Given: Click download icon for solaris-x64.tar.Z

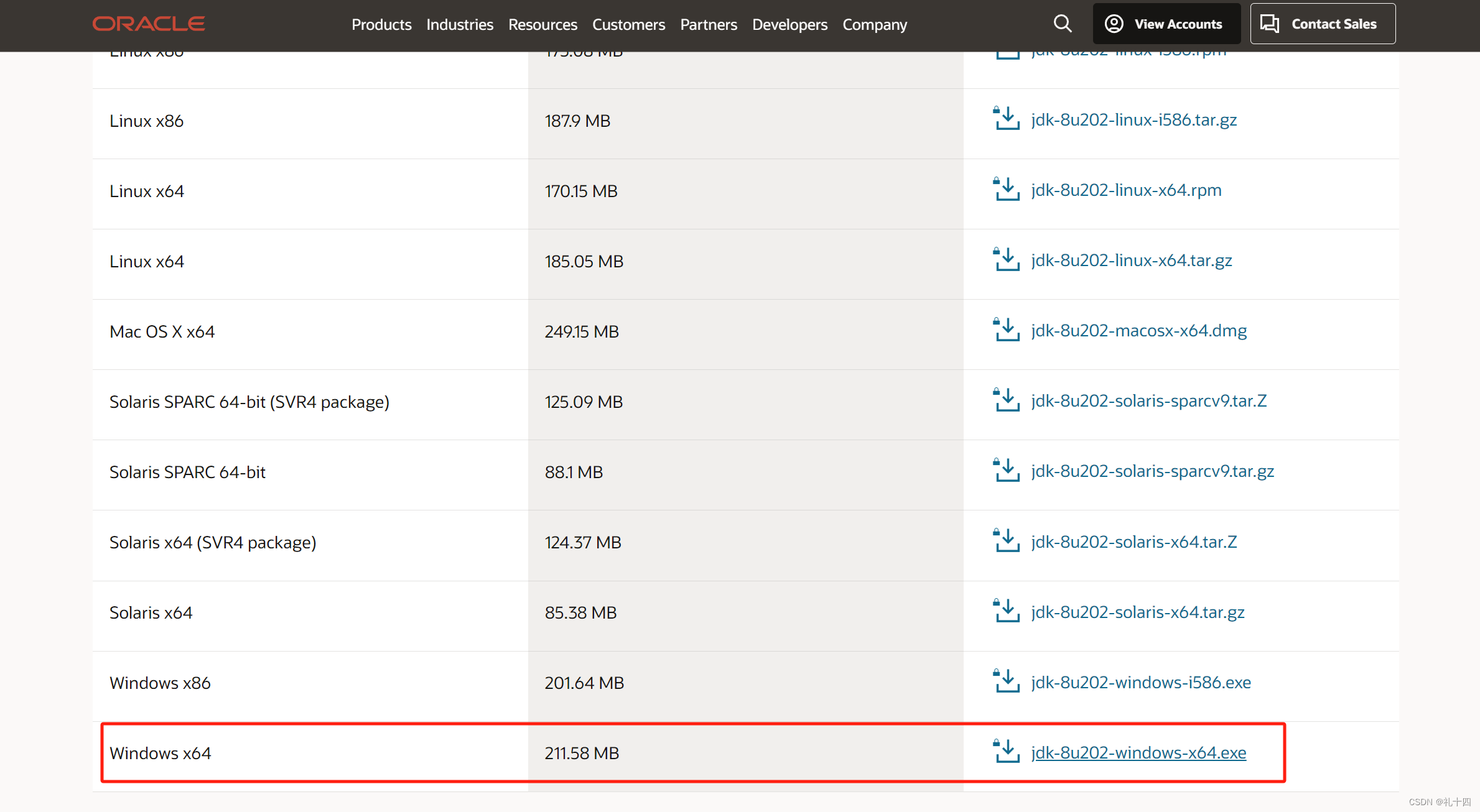Looking at the screenshot, I should 1007,540.
